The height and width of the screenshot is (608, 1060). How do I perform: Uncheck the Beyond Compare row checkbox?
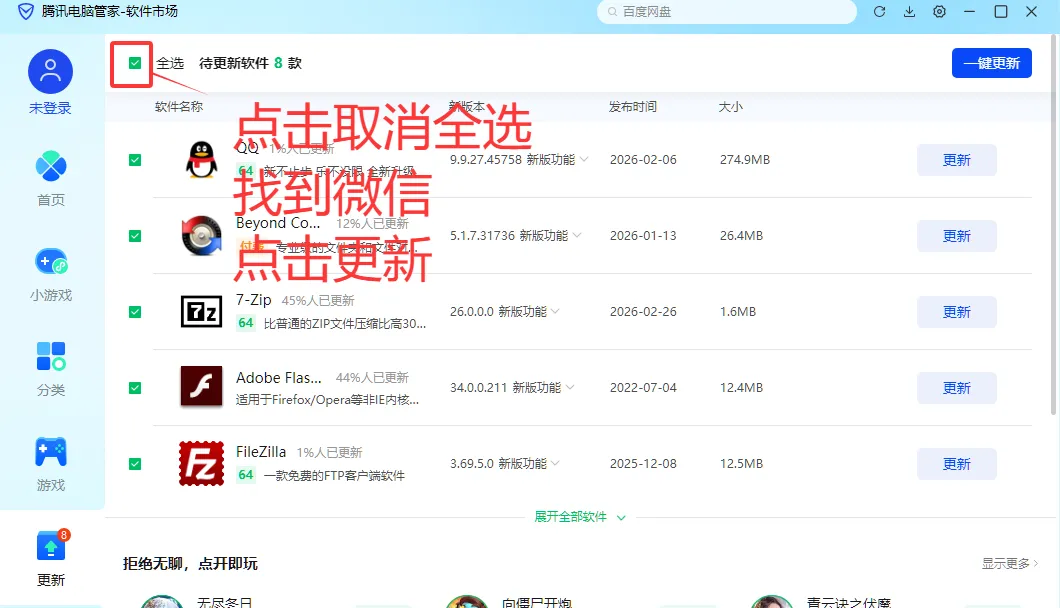pyautogui.click(x=135, y=235)
